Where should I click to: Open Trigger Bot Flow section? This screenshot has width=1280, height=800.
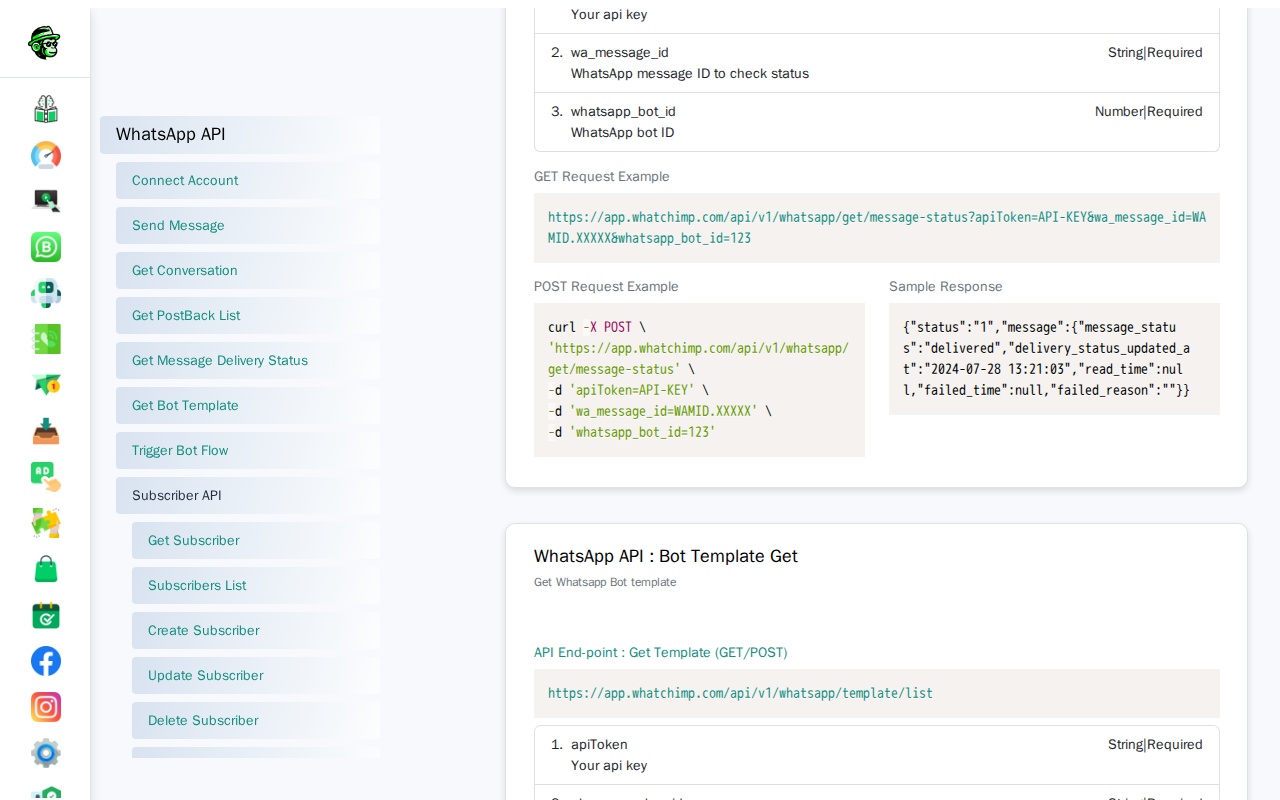[x=248, y=451]
